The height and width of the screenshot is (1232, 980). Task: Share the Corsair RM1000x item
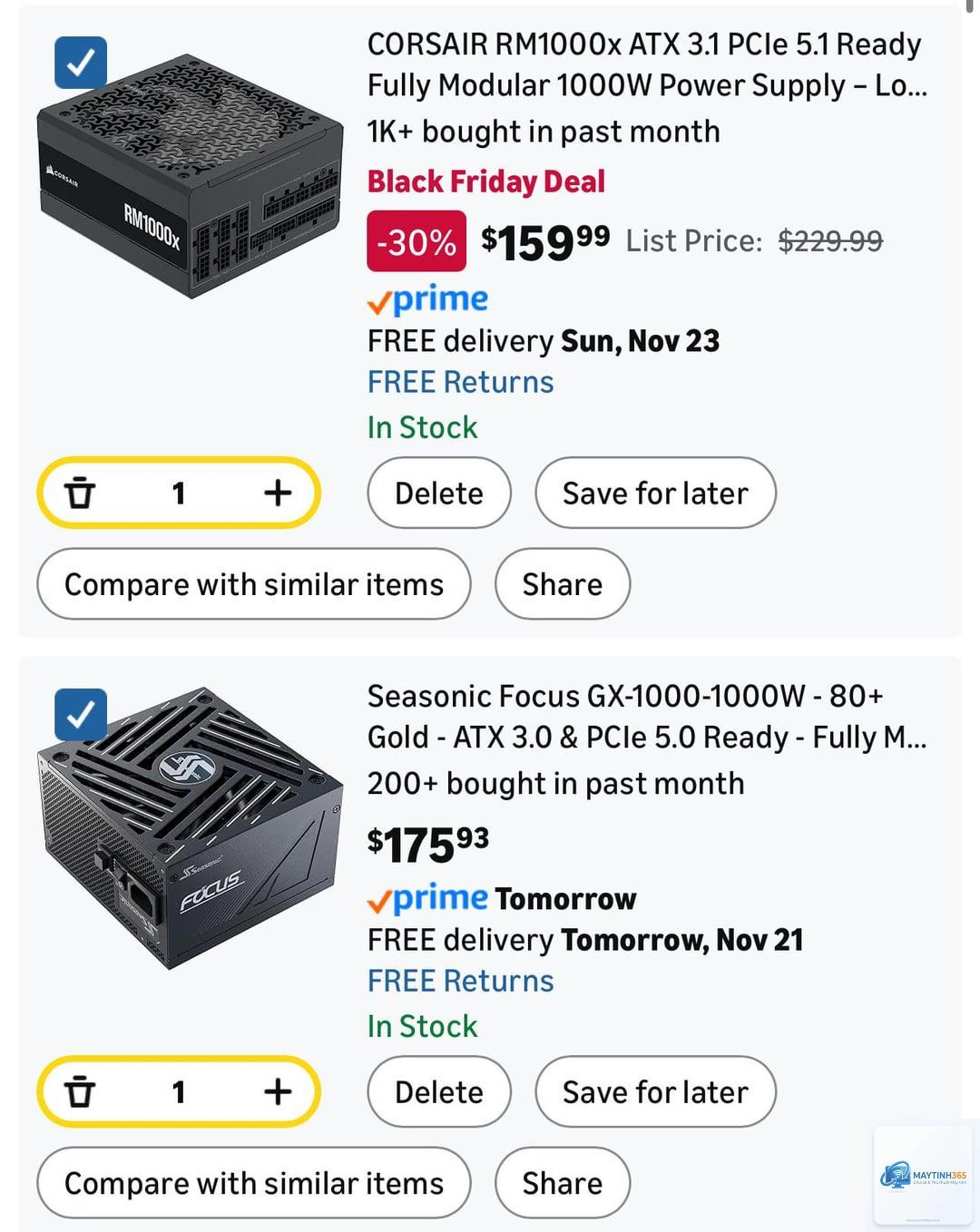click(x=563, y=583)
